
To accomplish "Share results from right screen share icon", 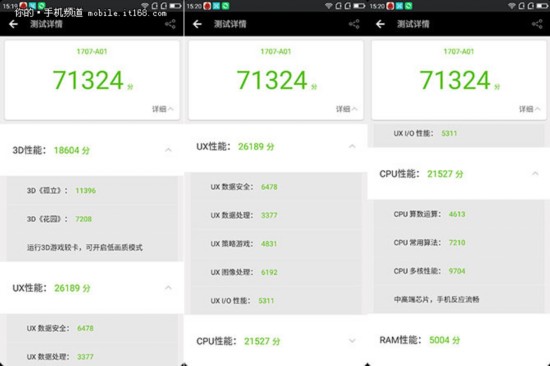I will click(x=537, y=24).
